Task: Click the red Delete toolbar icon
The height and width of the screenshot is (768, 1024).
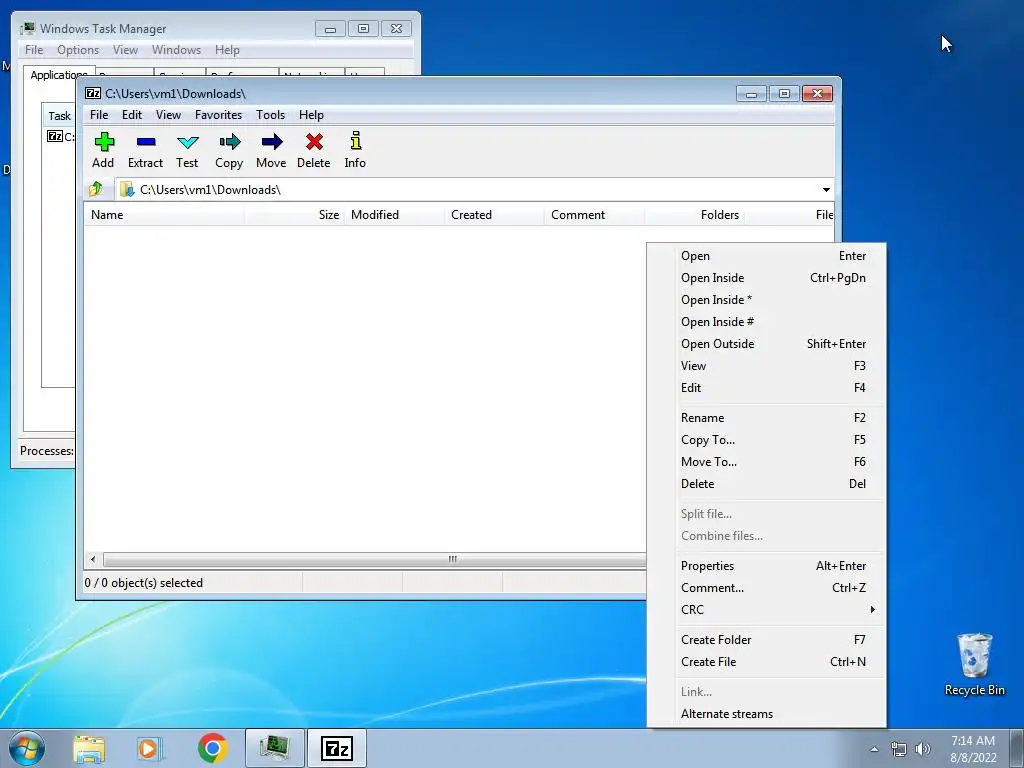Action: (313, 150)
